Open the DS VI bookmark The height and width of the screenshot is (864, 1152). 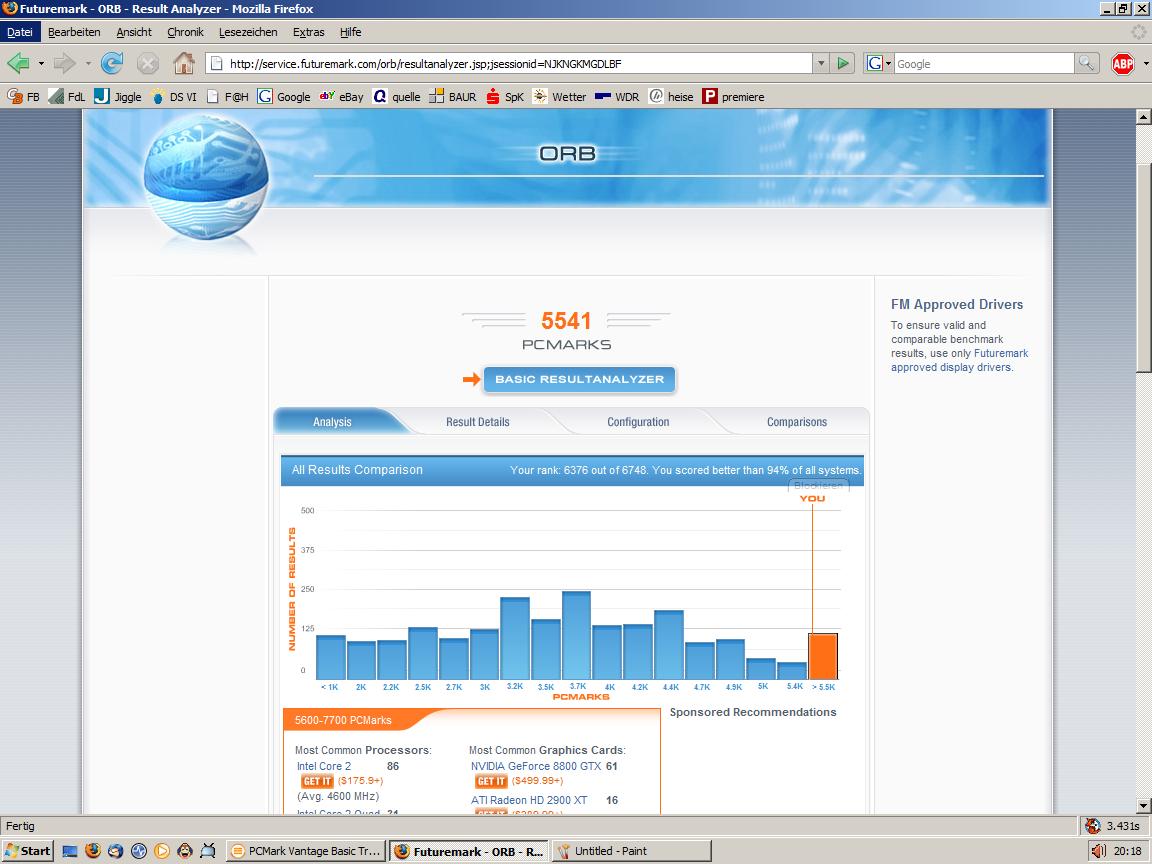pos(173,96)
